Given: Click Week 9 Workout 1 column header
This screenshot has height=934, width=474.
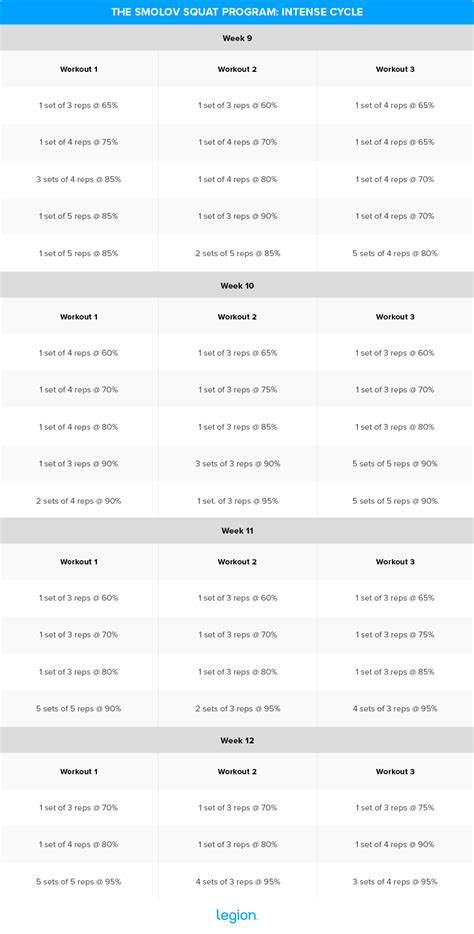Looking at the screenshot, I should [x=79, y=69].
